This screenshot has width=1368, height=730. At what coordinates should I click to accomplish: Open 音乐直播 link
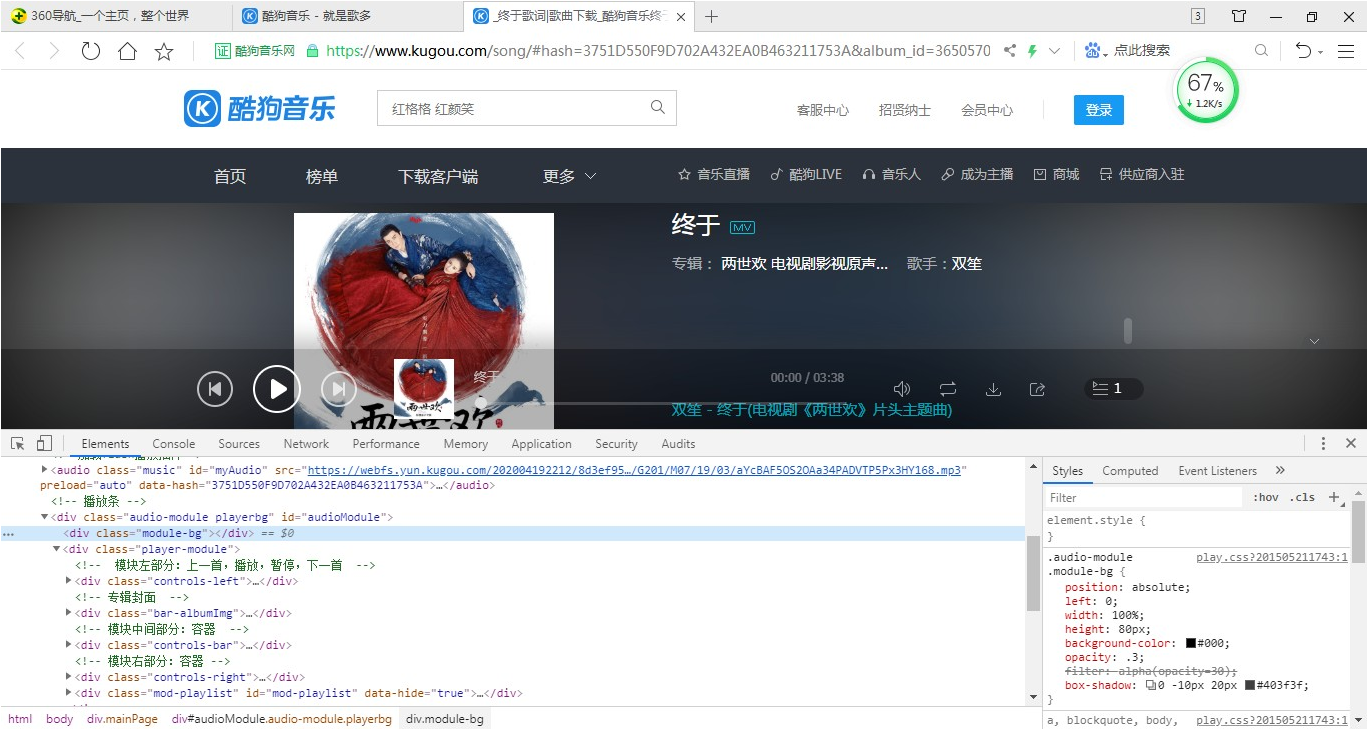(714, 174)
